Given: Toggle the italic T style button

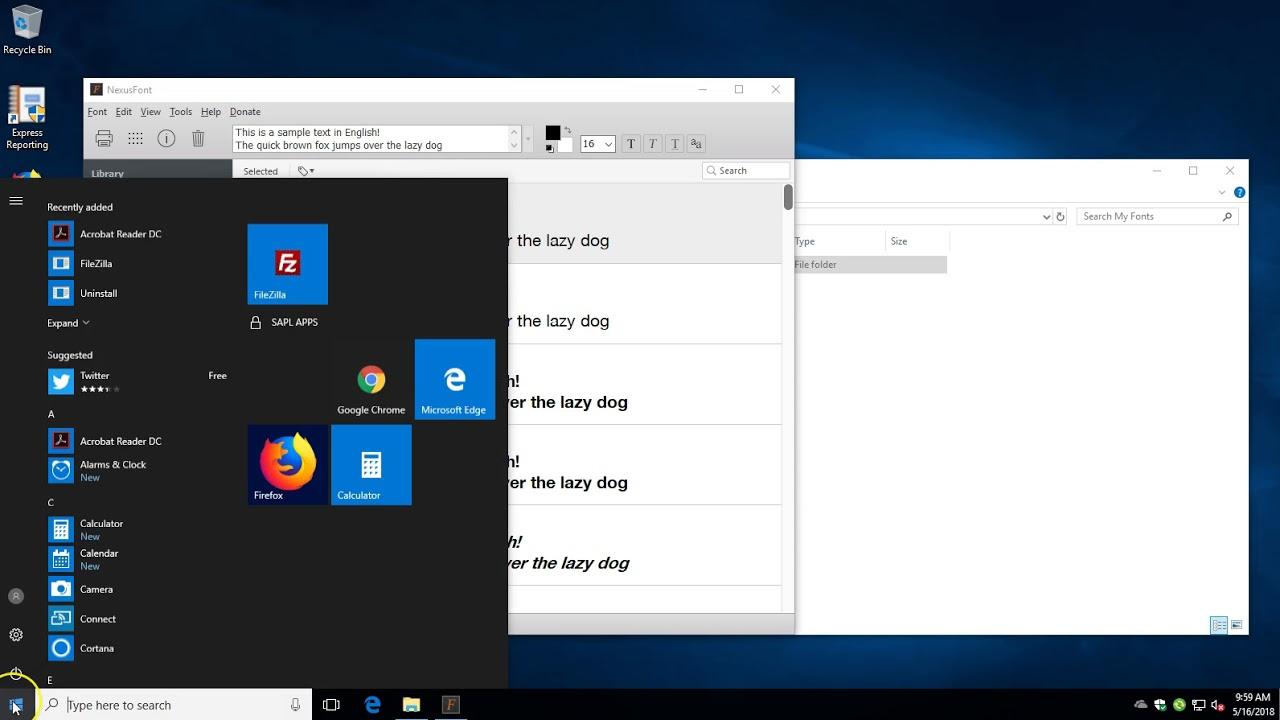Looking at the screenshot, I should pyautogui.click(x=653, y=144).
